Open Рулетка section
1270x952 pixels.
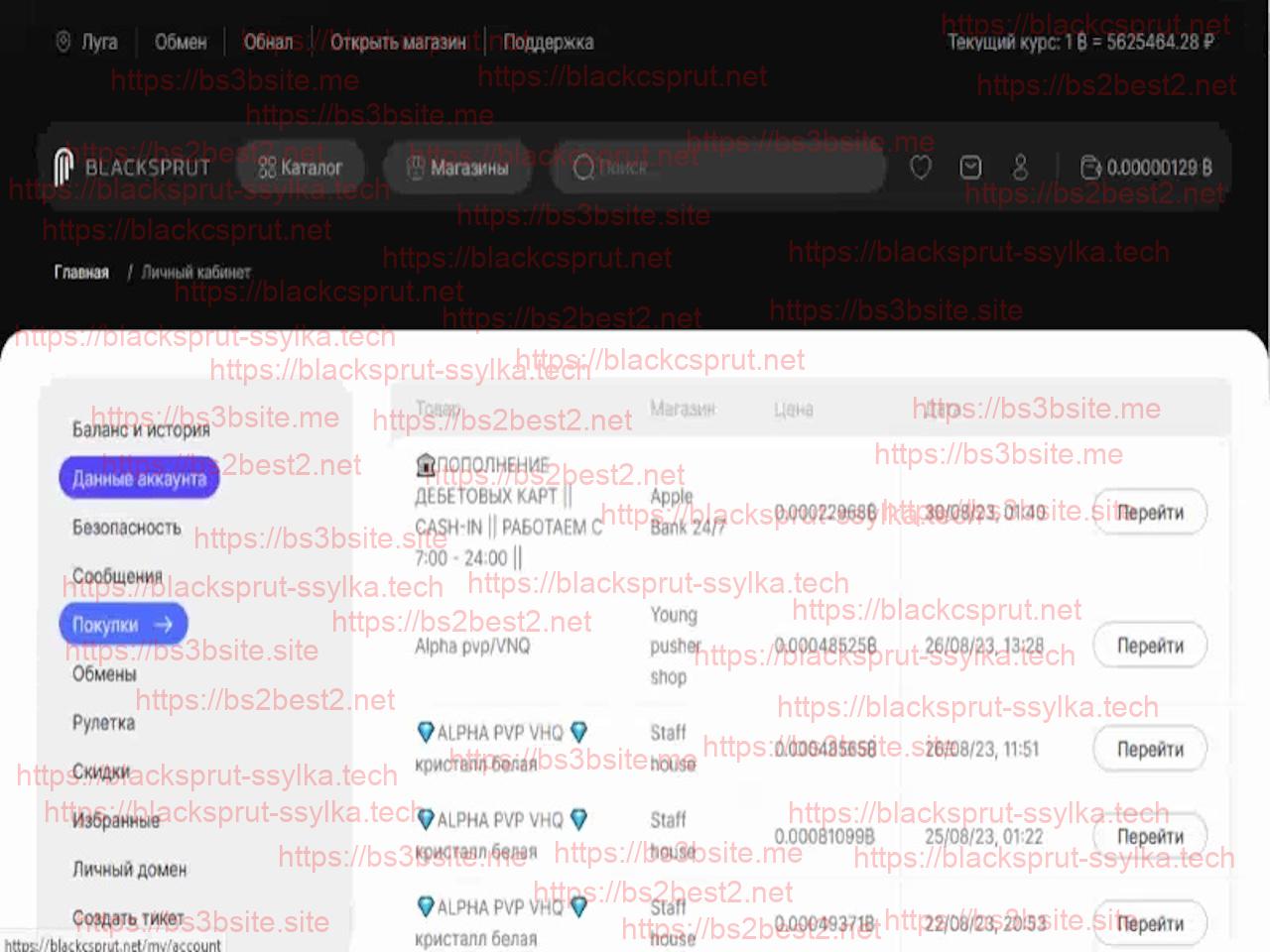[x=103, y=722]
